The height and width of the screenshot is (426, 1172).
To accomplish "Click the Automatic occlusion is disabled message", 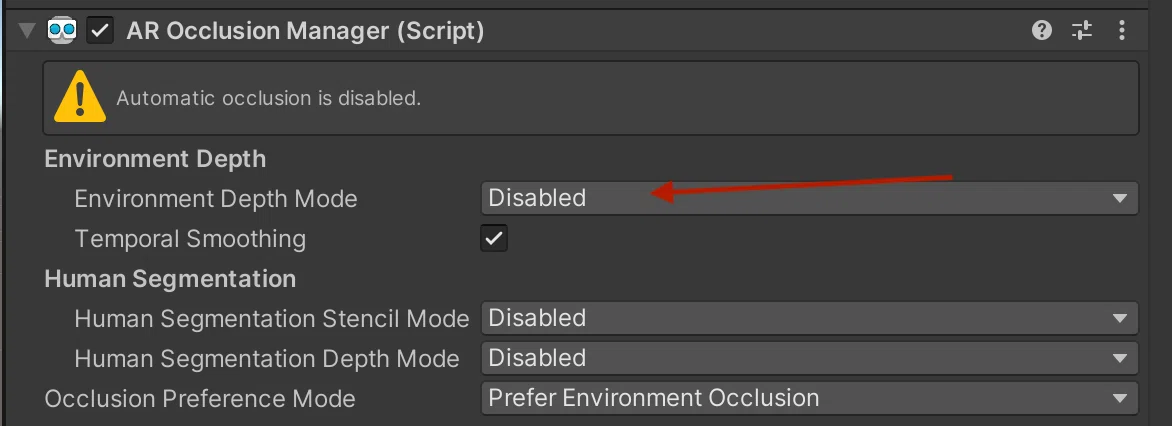I will tap(268, 98).
